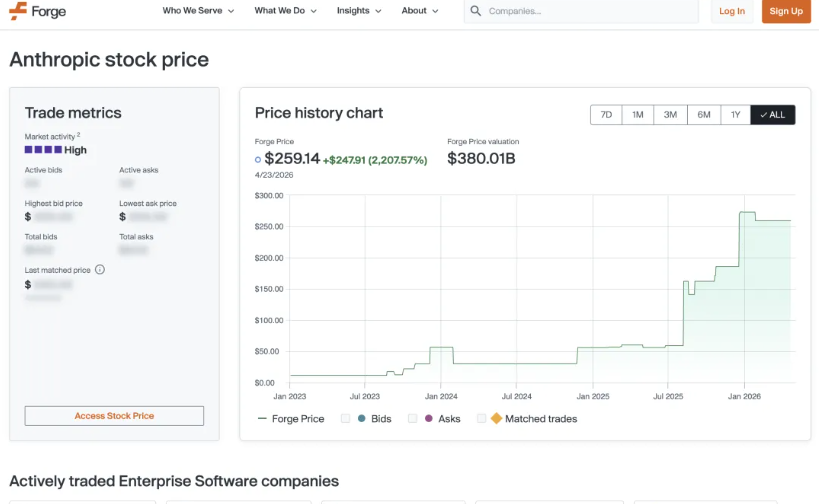
Task: Click the $300.00 y-axis label
Action: click(268, 195)
